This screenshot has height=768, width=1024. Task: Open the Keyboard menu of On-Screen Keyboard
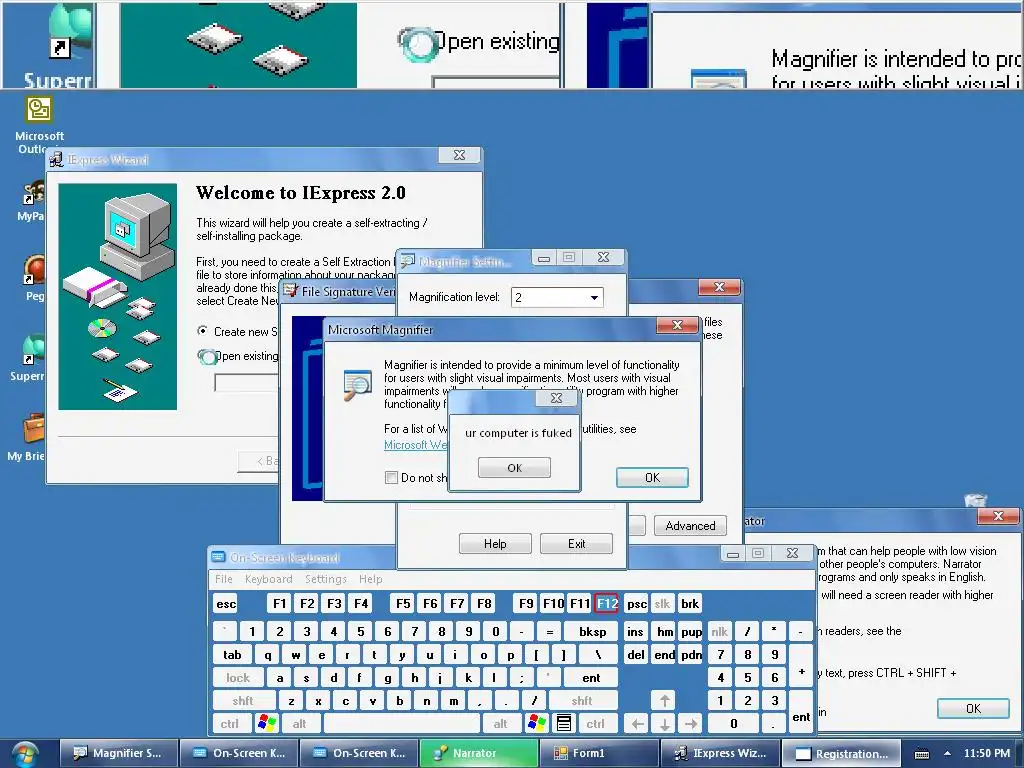click(268, 579)
